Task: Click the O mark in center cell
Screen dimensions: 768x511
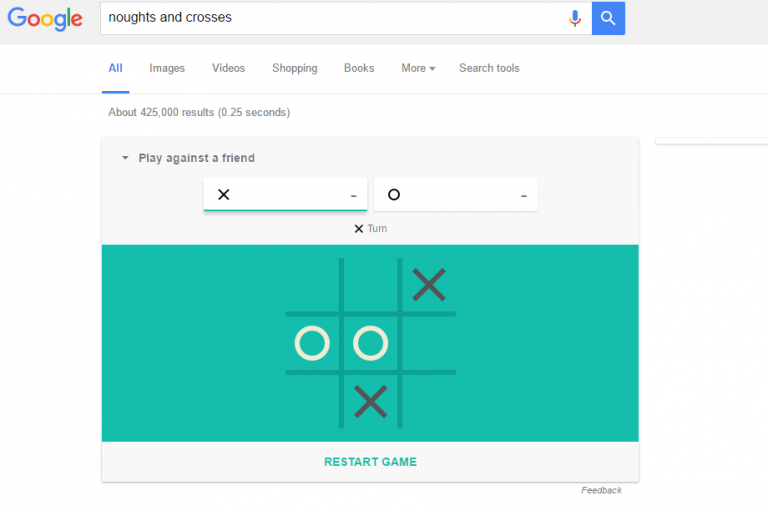Action: coord(370,343)
